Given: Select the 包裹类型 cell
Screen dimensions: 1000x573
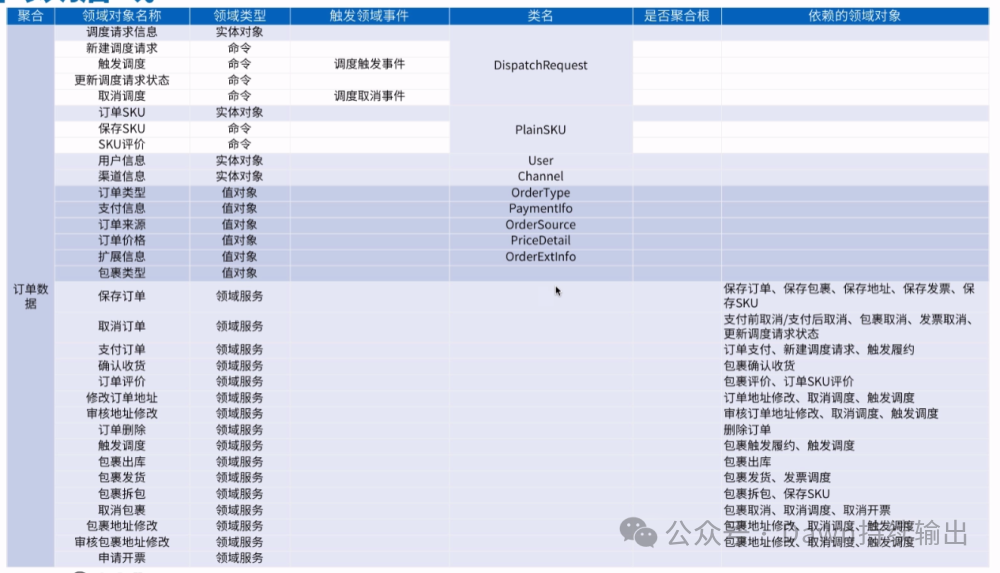Looking at the screenshot, I should pyautogui.click(x=122, y=273).
